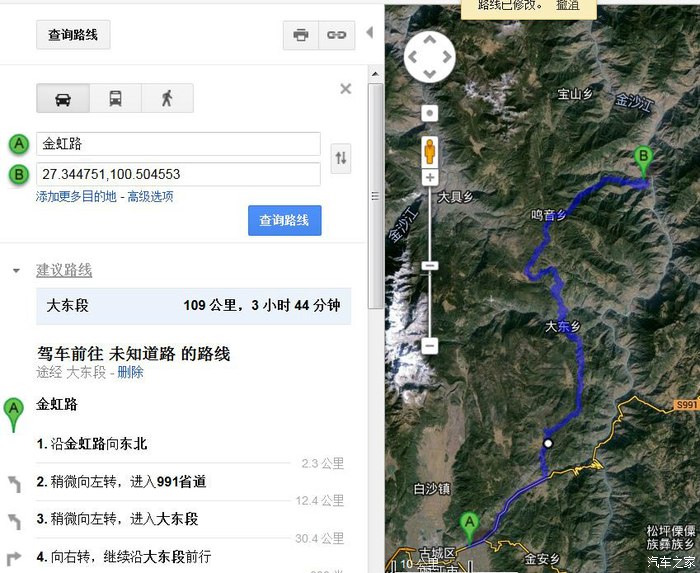Open the link sharing icon
700x573 pixels.
pyautogui.click(x=337, y=35)
